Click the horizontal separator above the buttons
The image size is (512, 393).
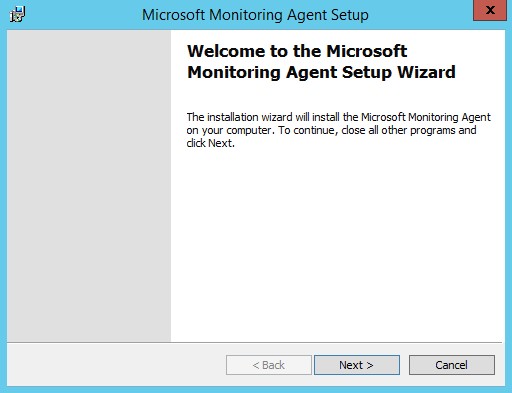pyautogui.click(x=254, y=342)
